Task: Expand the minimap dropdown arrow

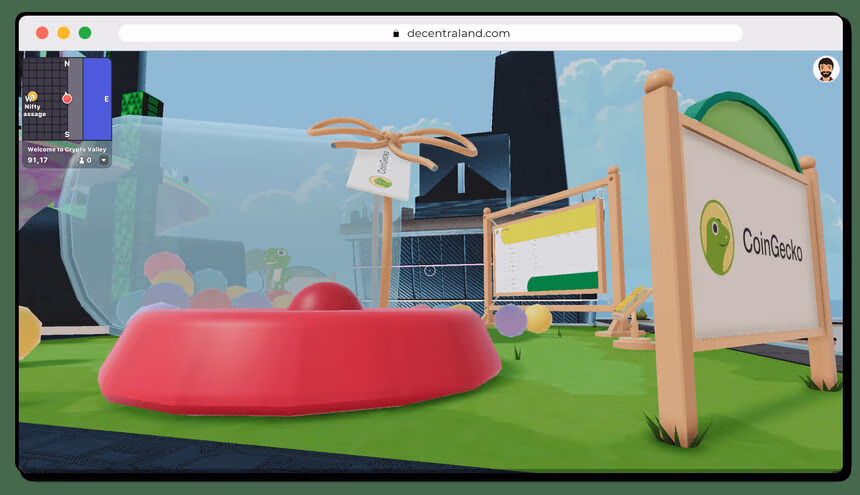Action: (x=102, y=160)
